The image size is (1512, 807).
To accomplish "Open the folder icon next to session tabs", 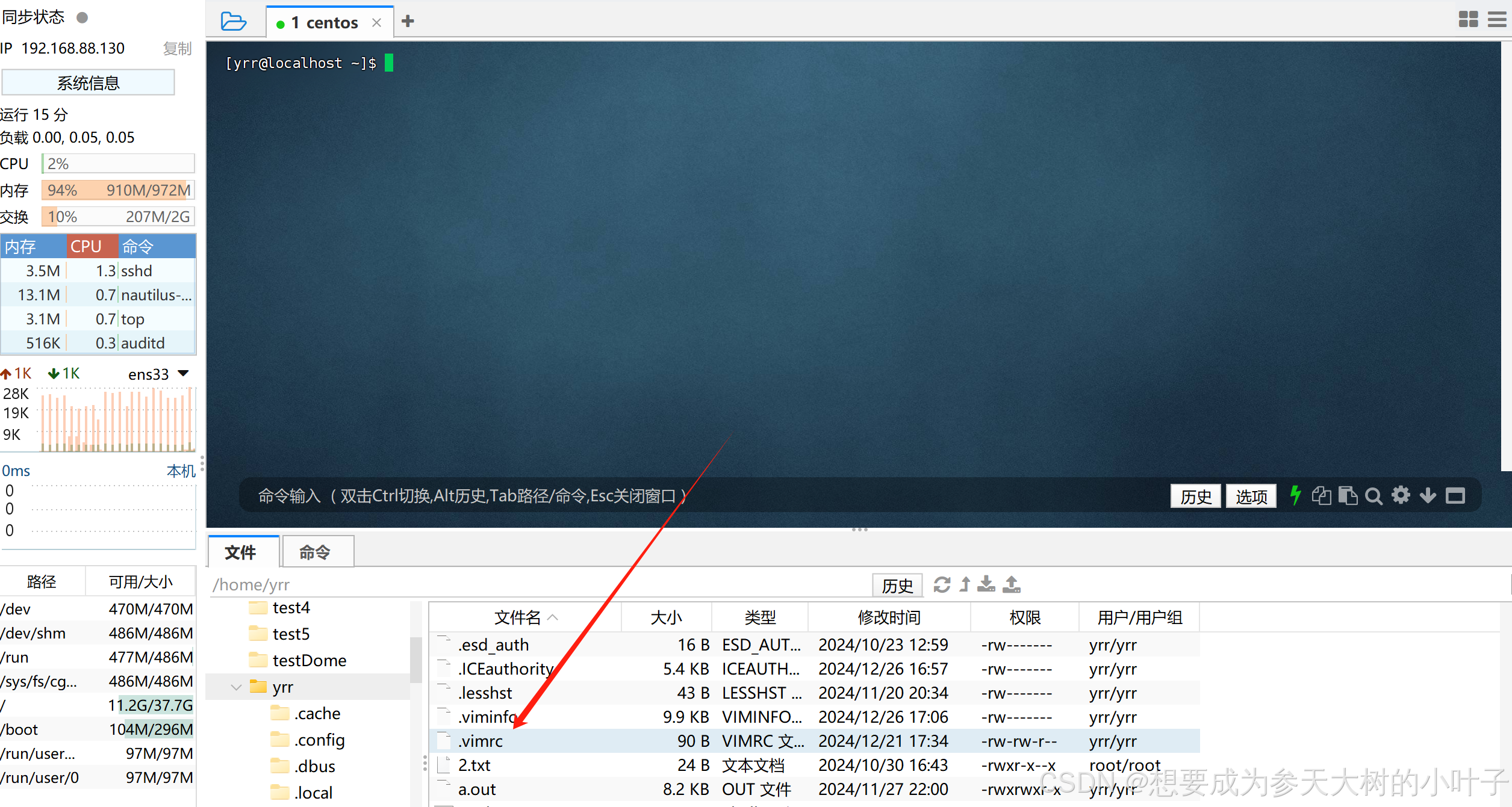I will pos(234,21).
